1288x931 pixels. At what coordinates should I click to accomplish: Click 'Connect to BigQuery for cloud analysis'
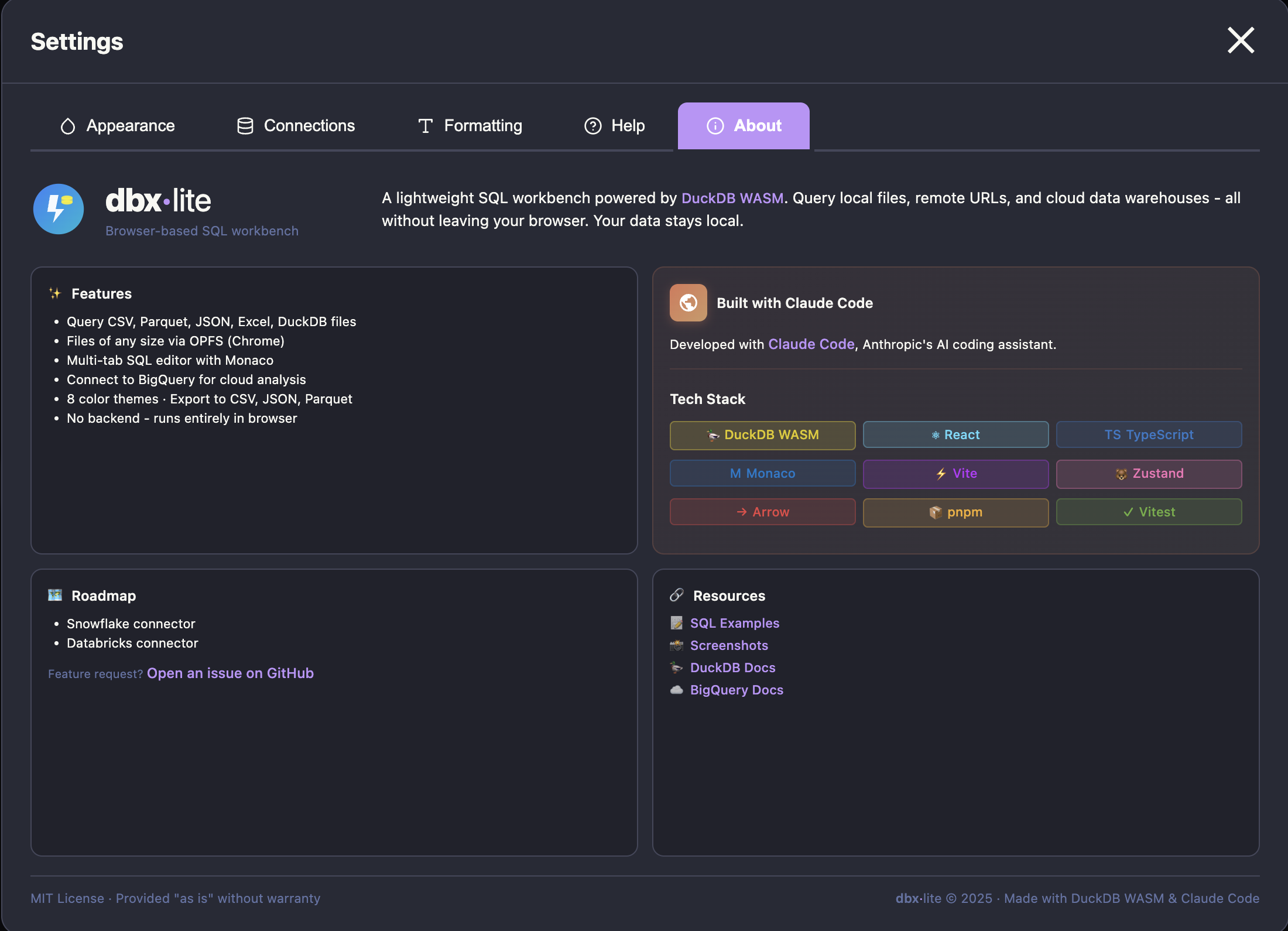[186, 379]
